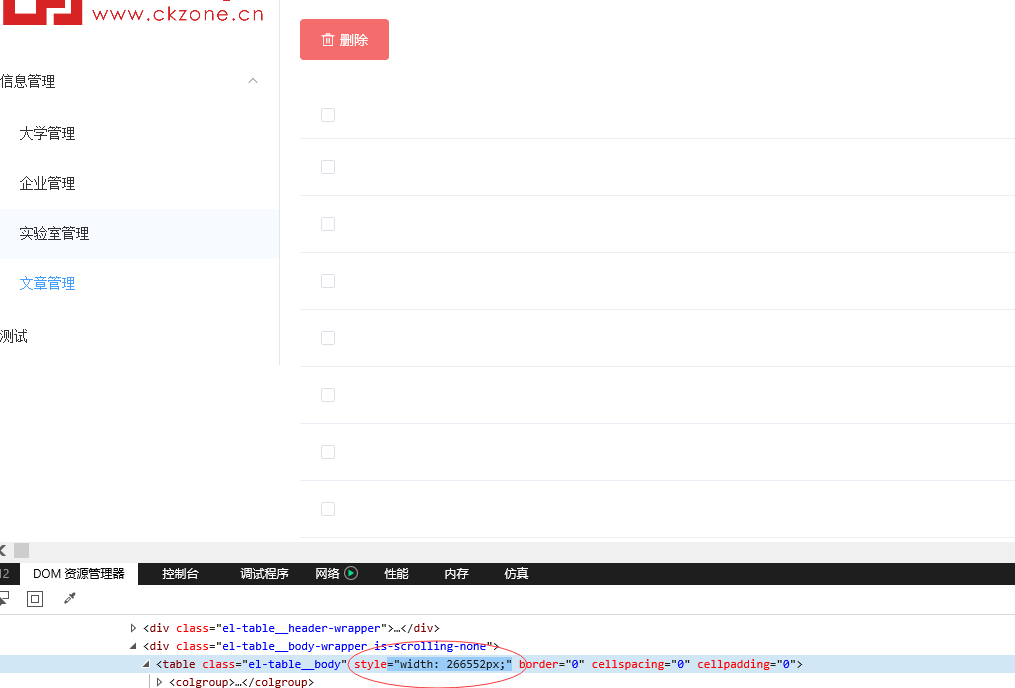Open the 内存 DevTools tab
The width and height of the screenshot is (1015, 688).
click(456, 573)
